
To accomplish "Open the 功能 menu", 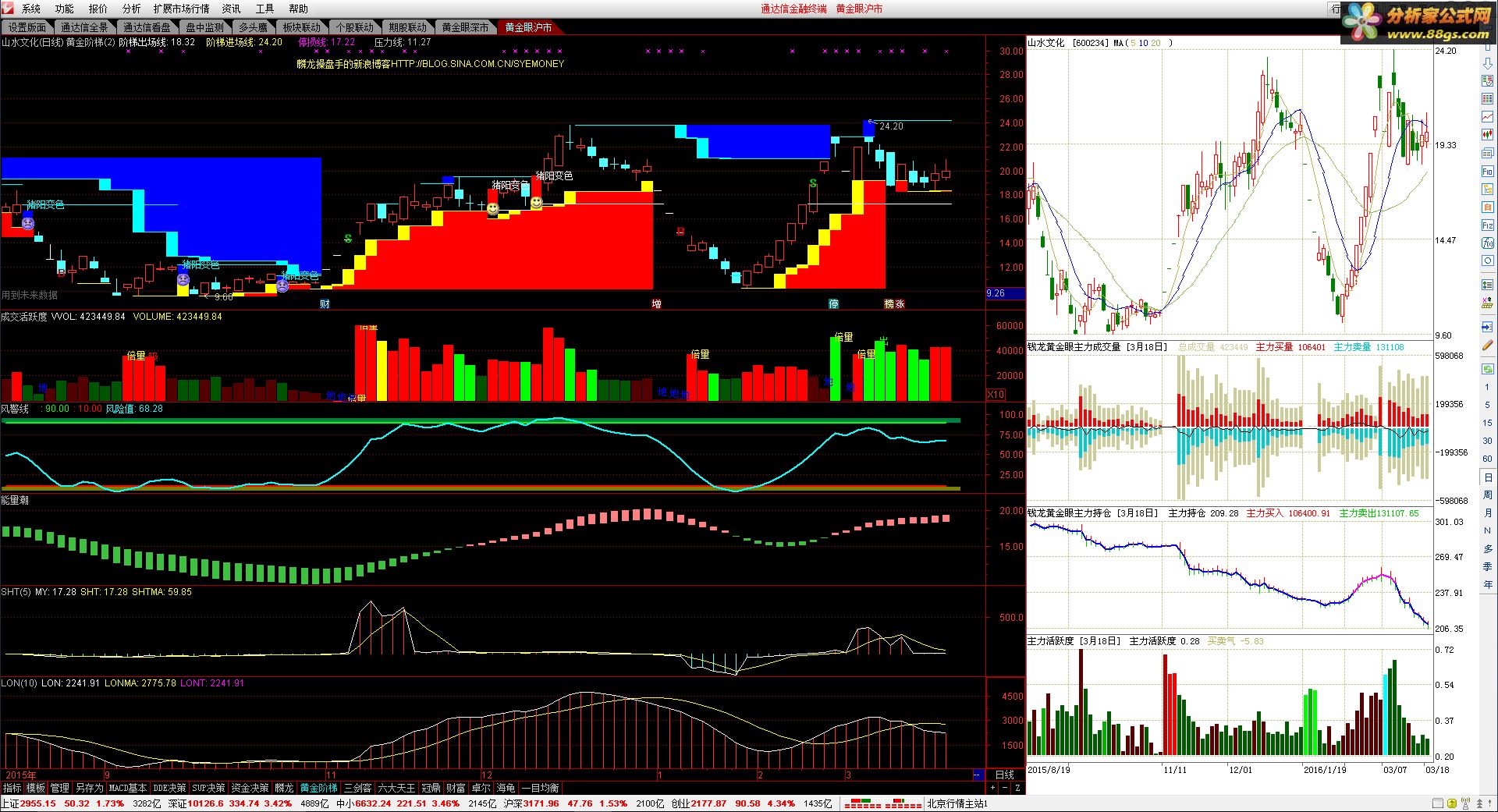I will (x=65, y=9).
